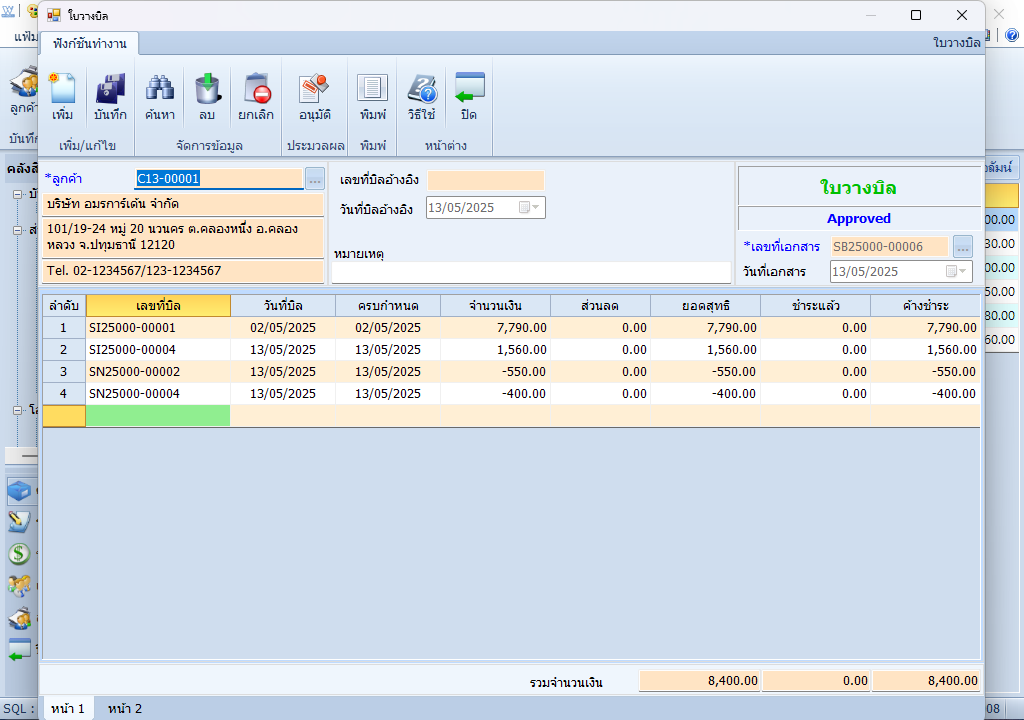Click the บันทึก (Save) floppy disk icon

110,97
